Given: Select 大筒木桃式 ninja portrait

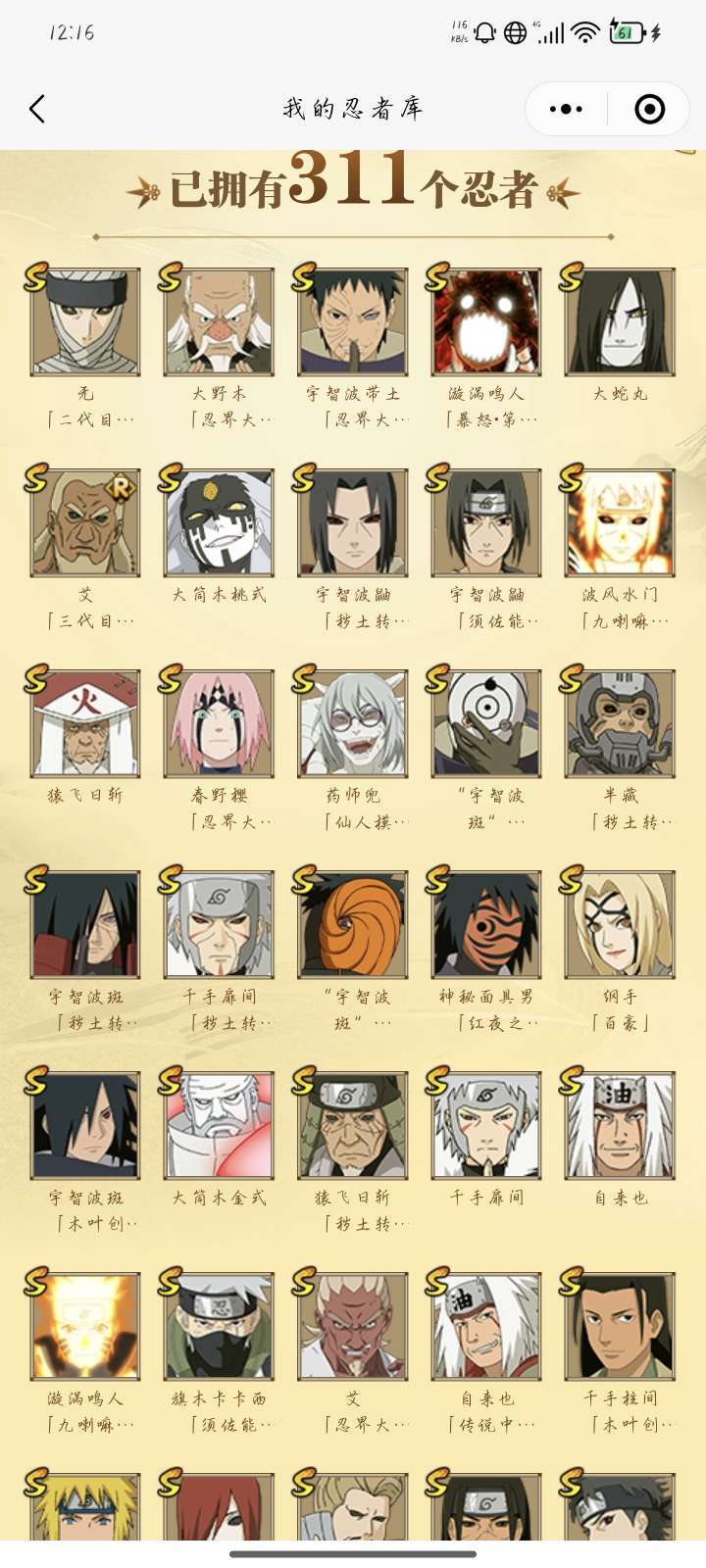Looking at the screenshot, I should pos(220,523).
